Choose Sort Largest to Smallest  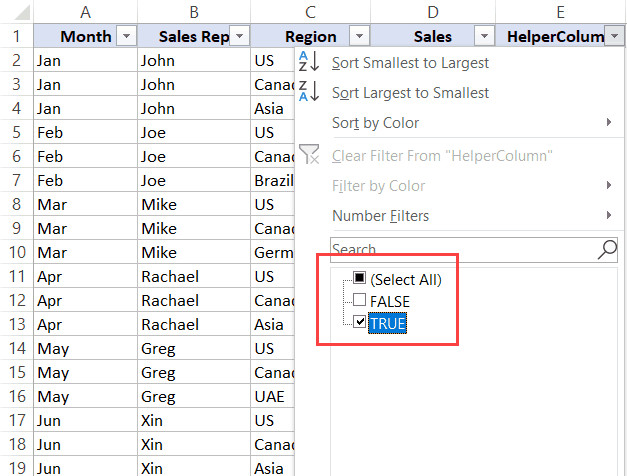click(x=410, y=93)
